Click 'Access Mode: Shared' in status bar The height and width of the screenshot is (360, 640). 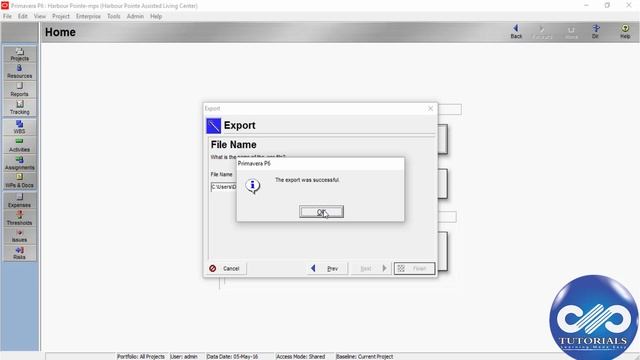click(300, 357)
